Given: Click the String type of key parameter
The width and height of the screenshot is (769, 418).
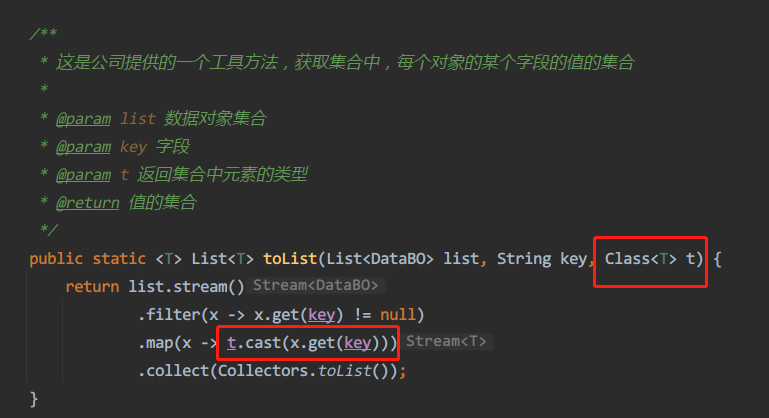Looking at the screenshot, I should coord(523,259).
